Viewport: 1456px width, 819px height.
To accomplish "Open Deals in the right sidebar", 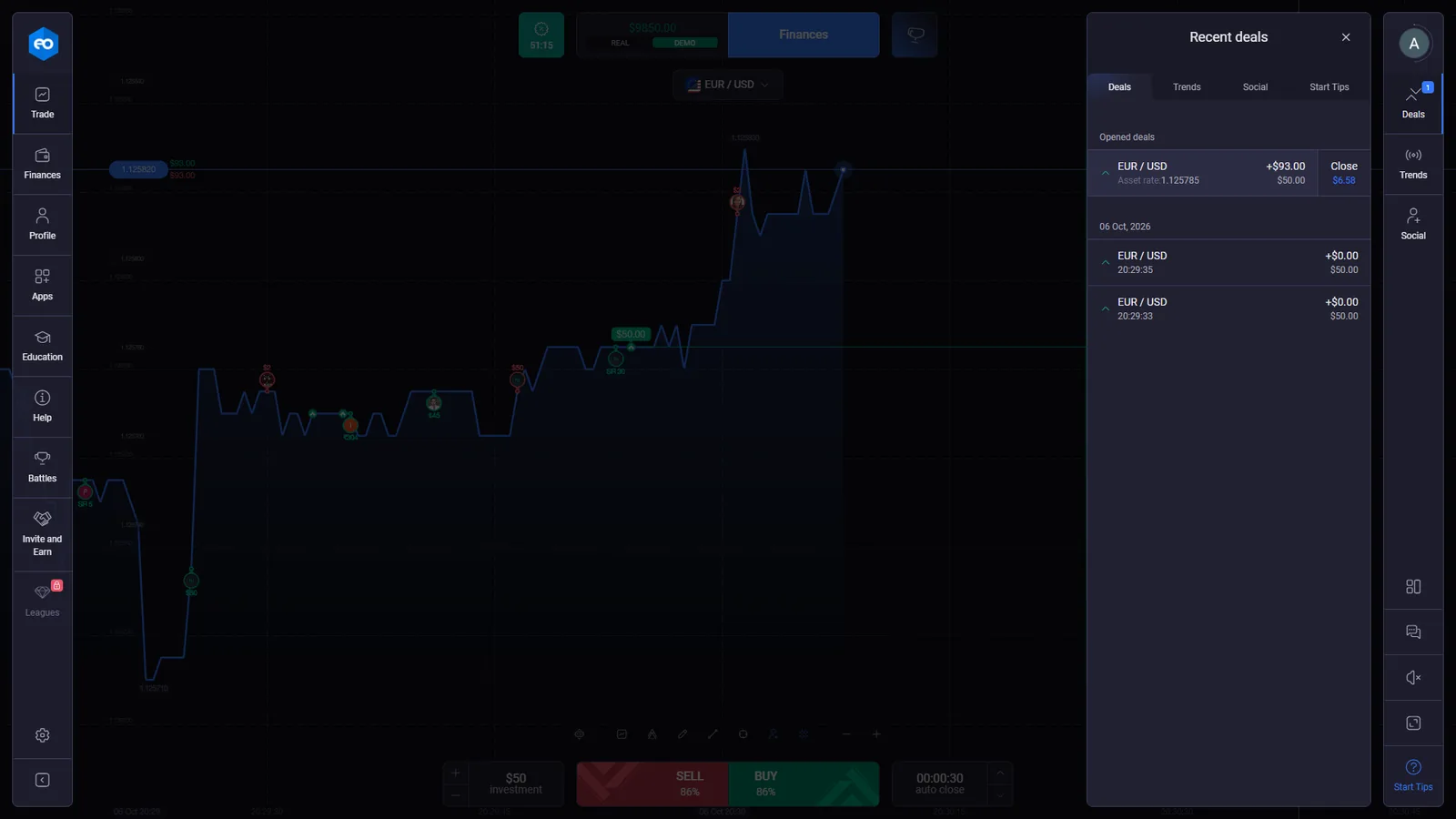I will coord(1413,104).
